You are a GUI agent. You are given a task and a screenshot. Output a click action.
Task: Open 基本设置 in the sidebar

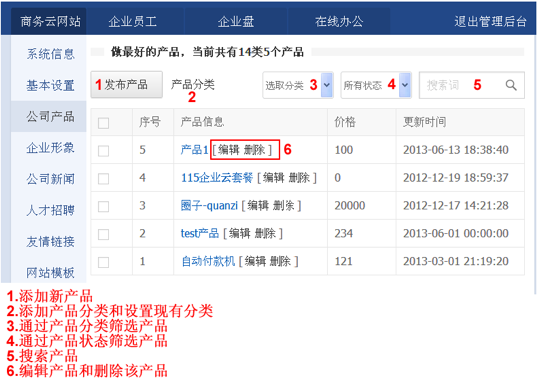click(50, 85)
